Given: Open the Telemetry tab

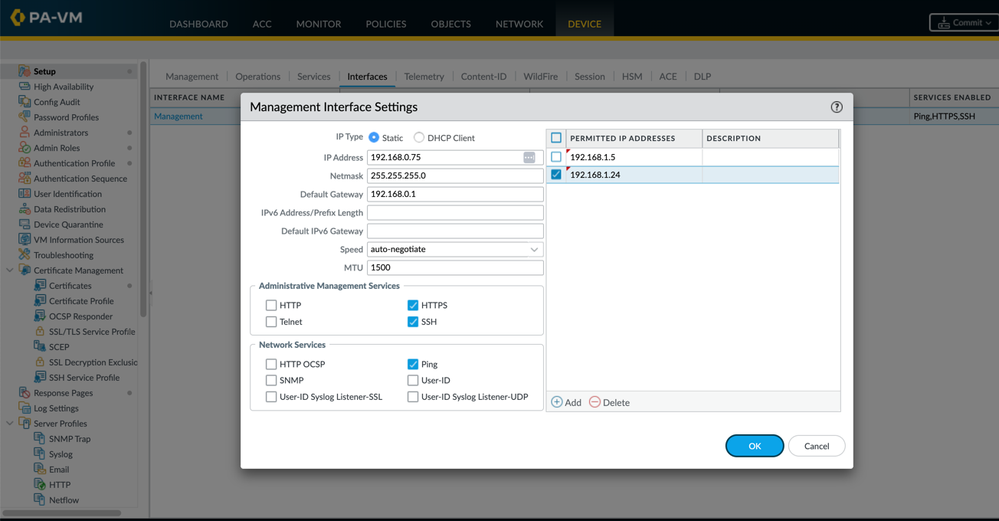Looking at the screenshot, I should [x=424, y=77].
